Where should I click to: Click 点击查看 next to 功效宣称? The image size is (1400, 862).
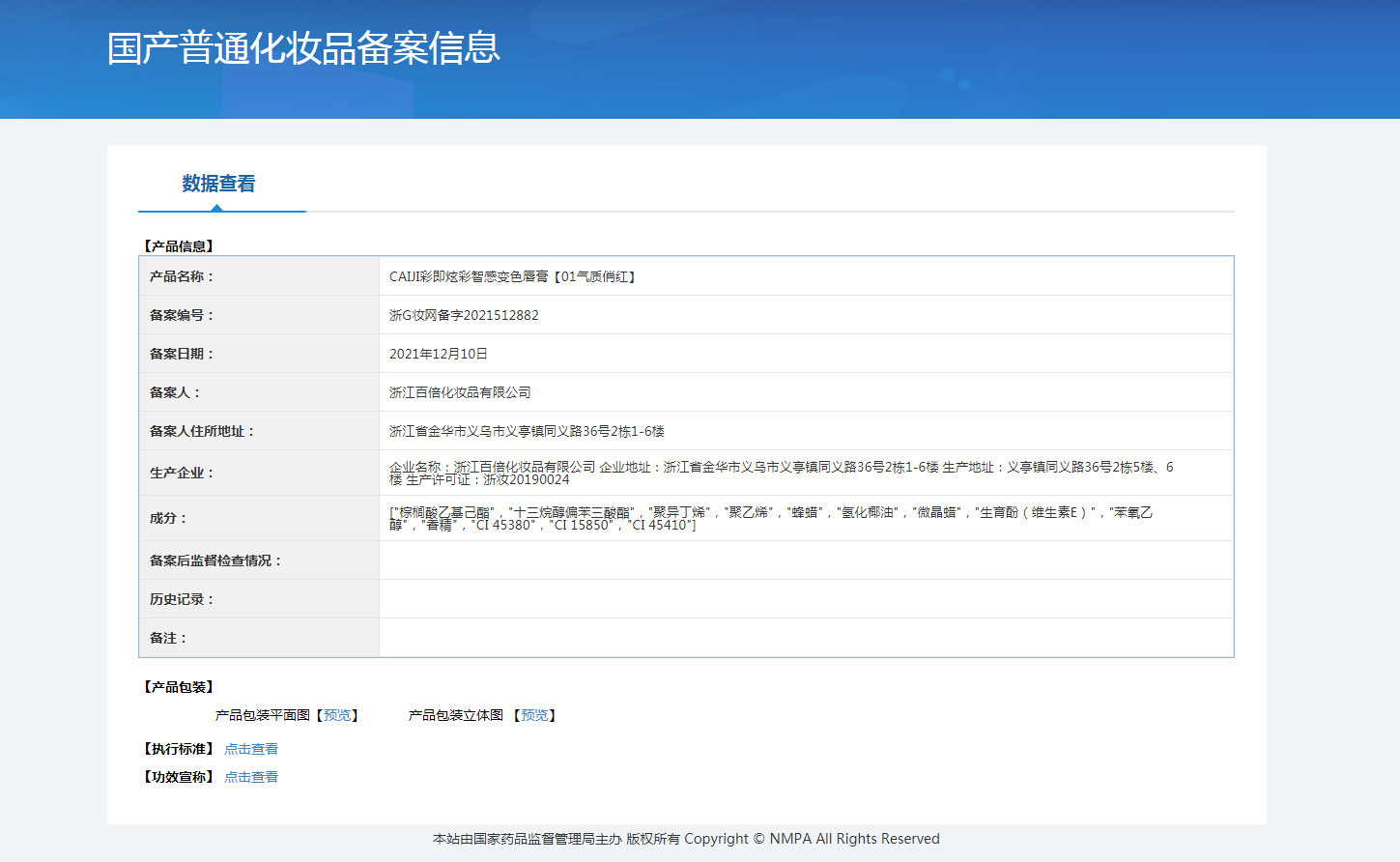(251, 777)
